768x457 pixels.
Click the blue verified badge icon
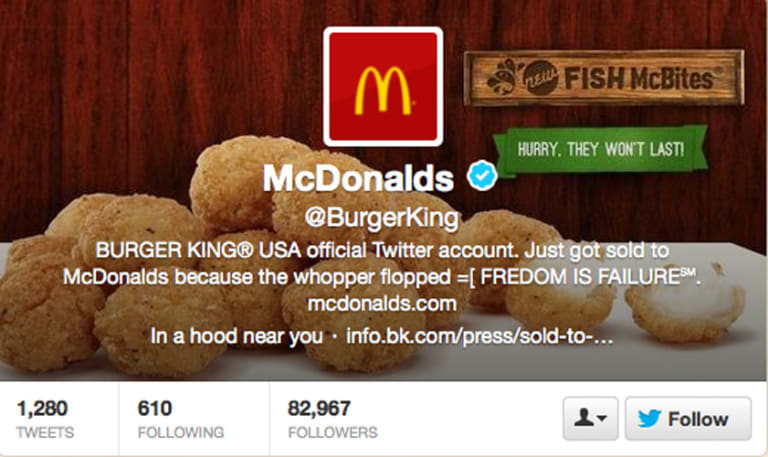click(x=482, y=175)
